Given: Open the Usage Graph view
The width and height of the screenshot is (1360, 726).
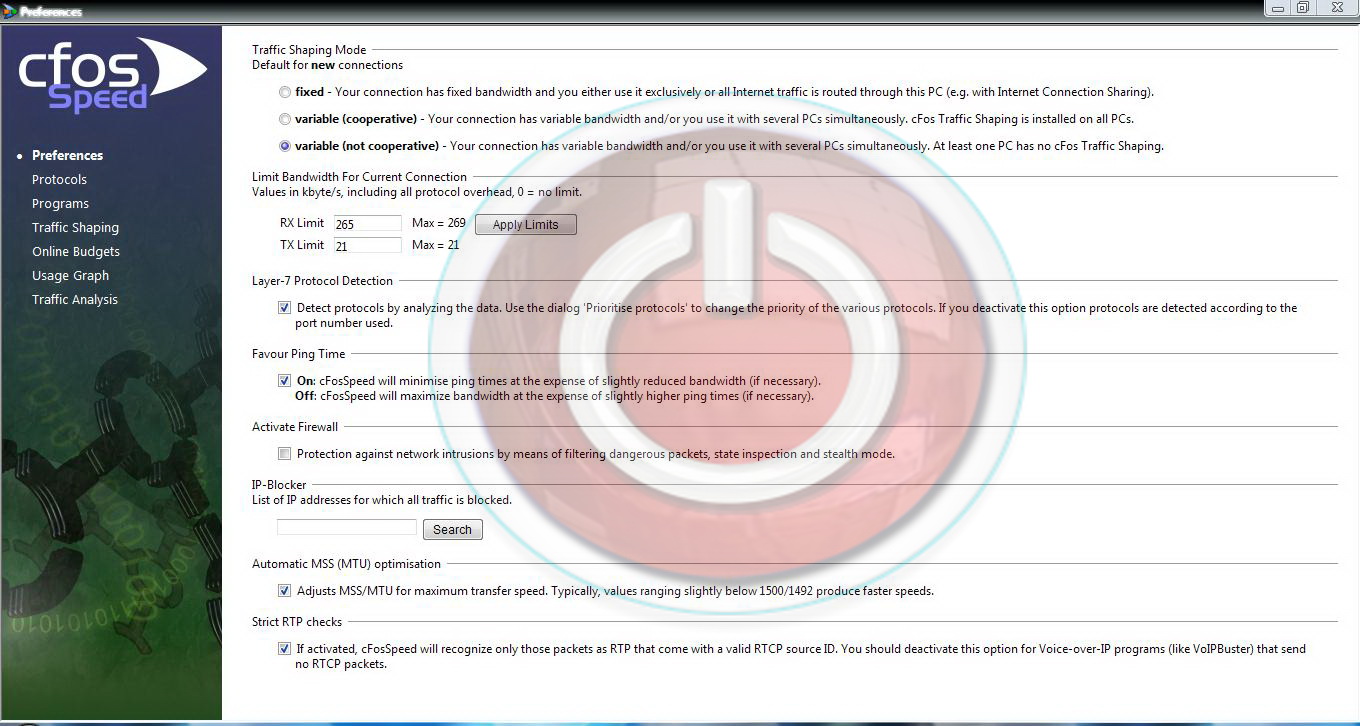Looking at the screenshot, I should tap(70, 275).
